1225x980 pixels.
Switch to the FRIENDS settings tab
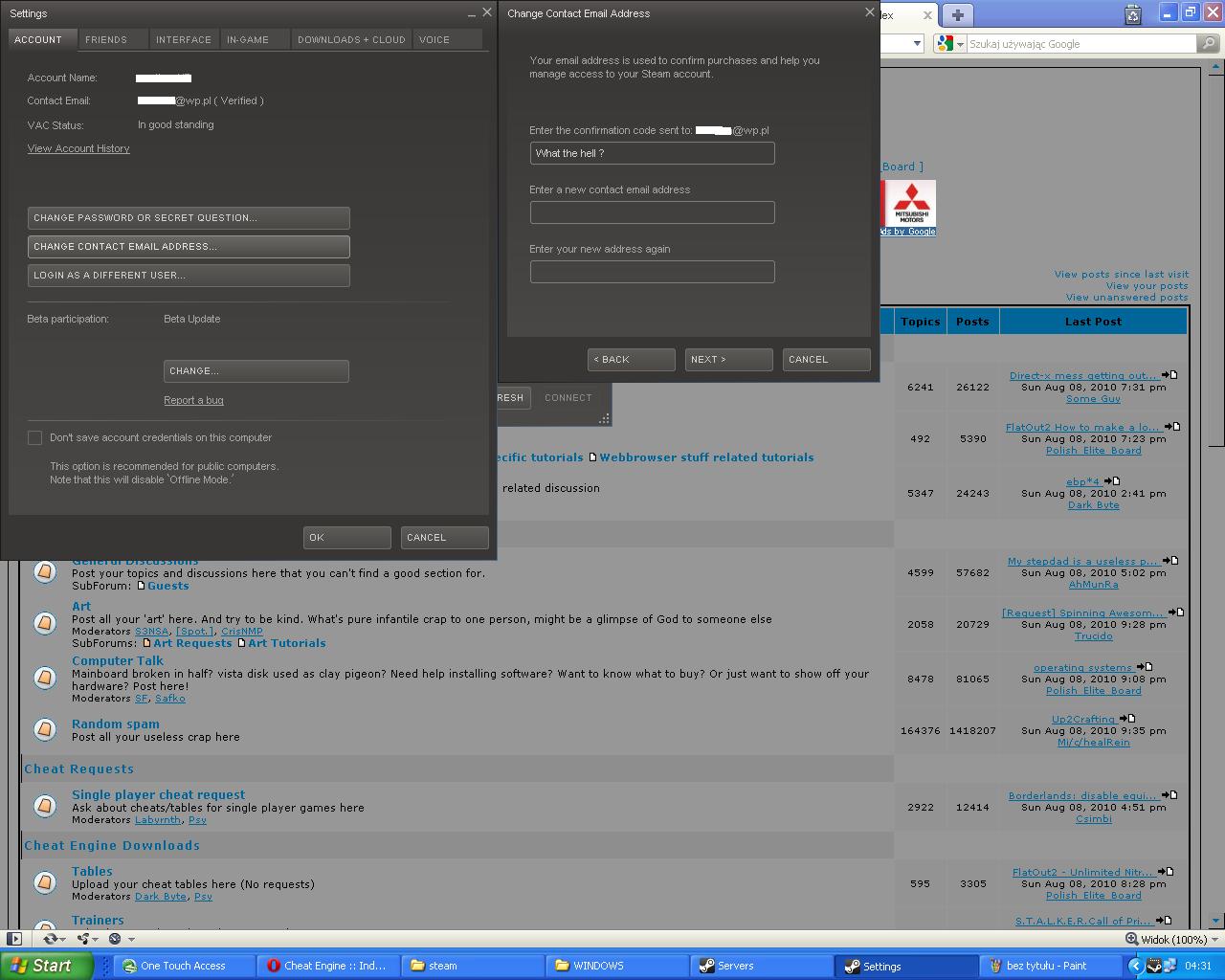point(106,39)
